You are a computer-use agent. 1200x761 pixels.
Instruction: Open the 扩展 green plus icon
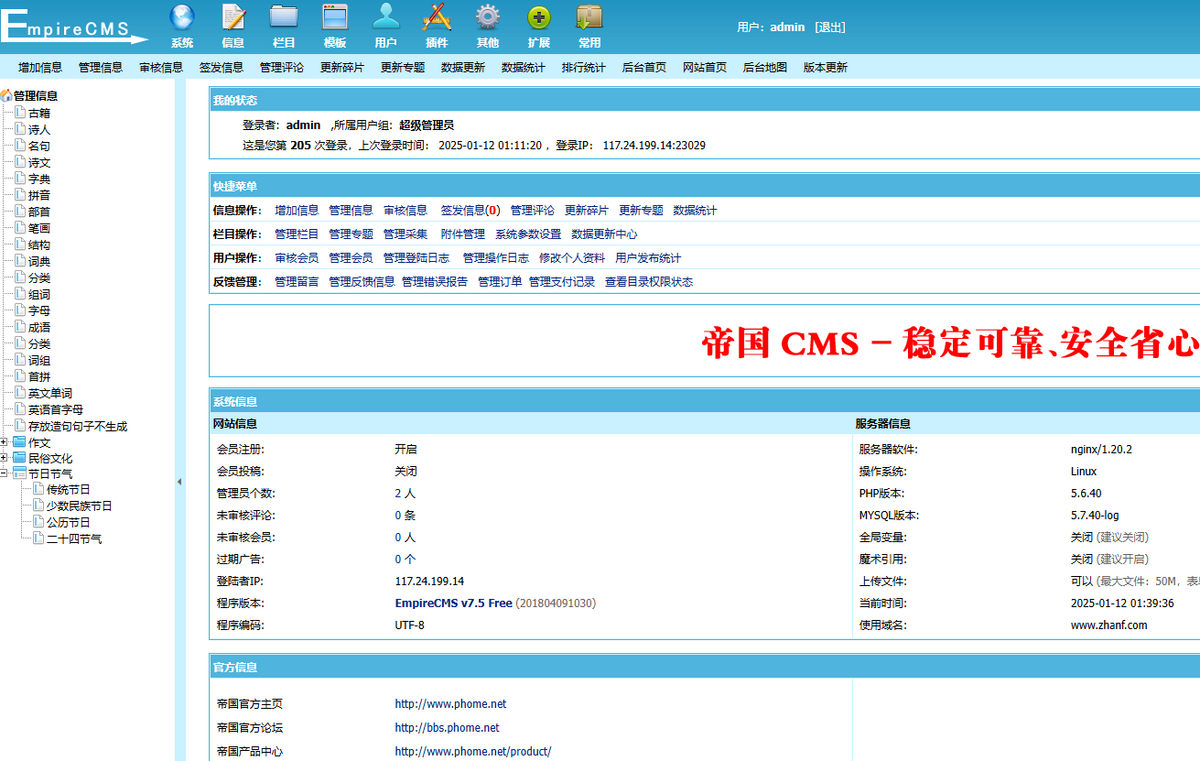pos(539,17)
